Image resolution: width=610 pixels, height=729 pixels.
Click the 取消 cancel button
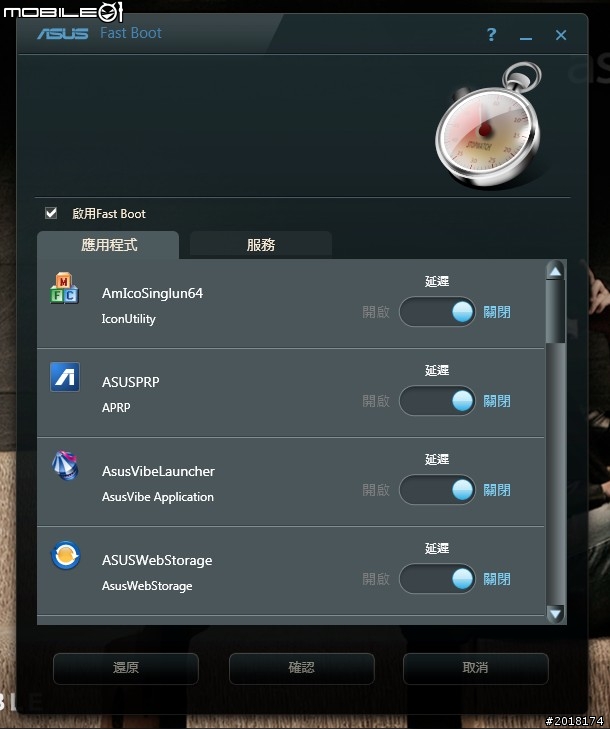[x=476, y=668]
